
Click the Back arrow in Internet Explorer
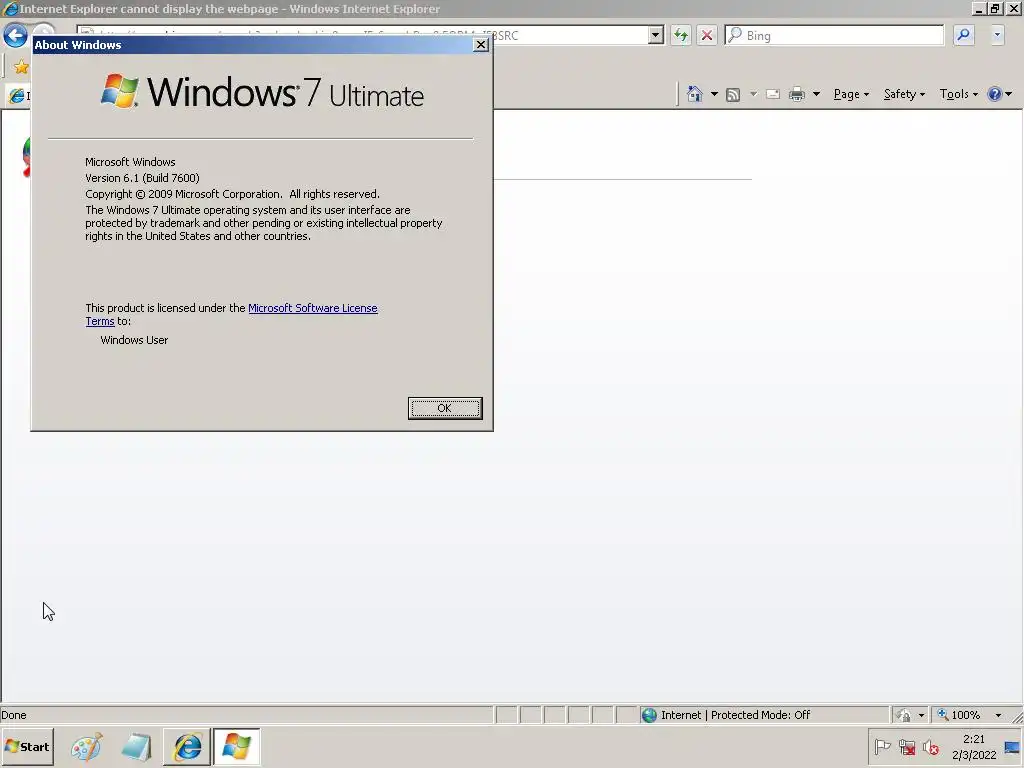click(x=15, y=35)
